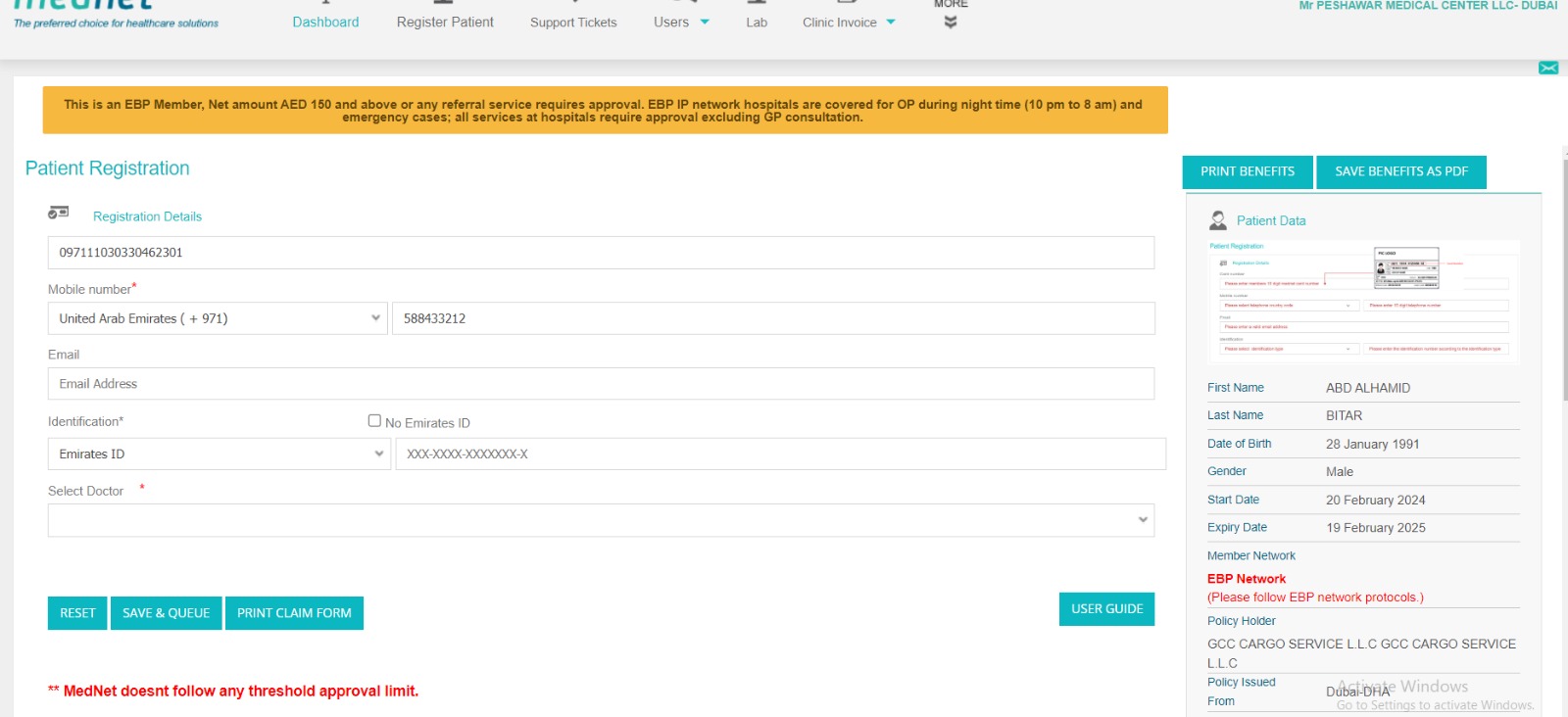Image resolution: width=1568 pixels, height=717 pixels.
Task: Open the Register Patient page
Action: pos(445,23)
